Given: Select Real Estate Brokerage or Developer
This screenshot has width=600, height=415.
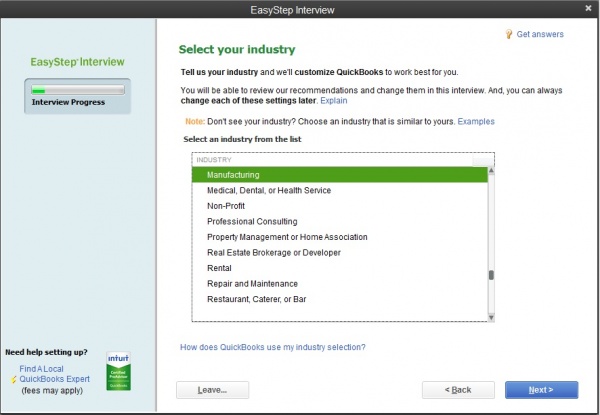Looking at the screenshot, I should click(340, 252).
